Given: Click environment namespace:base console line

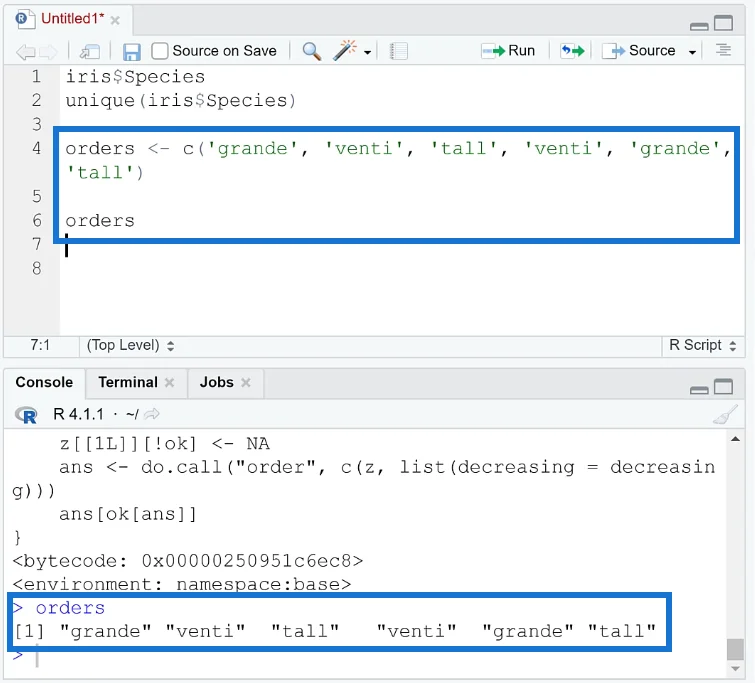Looking at the screenshot, I should [x=182, y=584].
